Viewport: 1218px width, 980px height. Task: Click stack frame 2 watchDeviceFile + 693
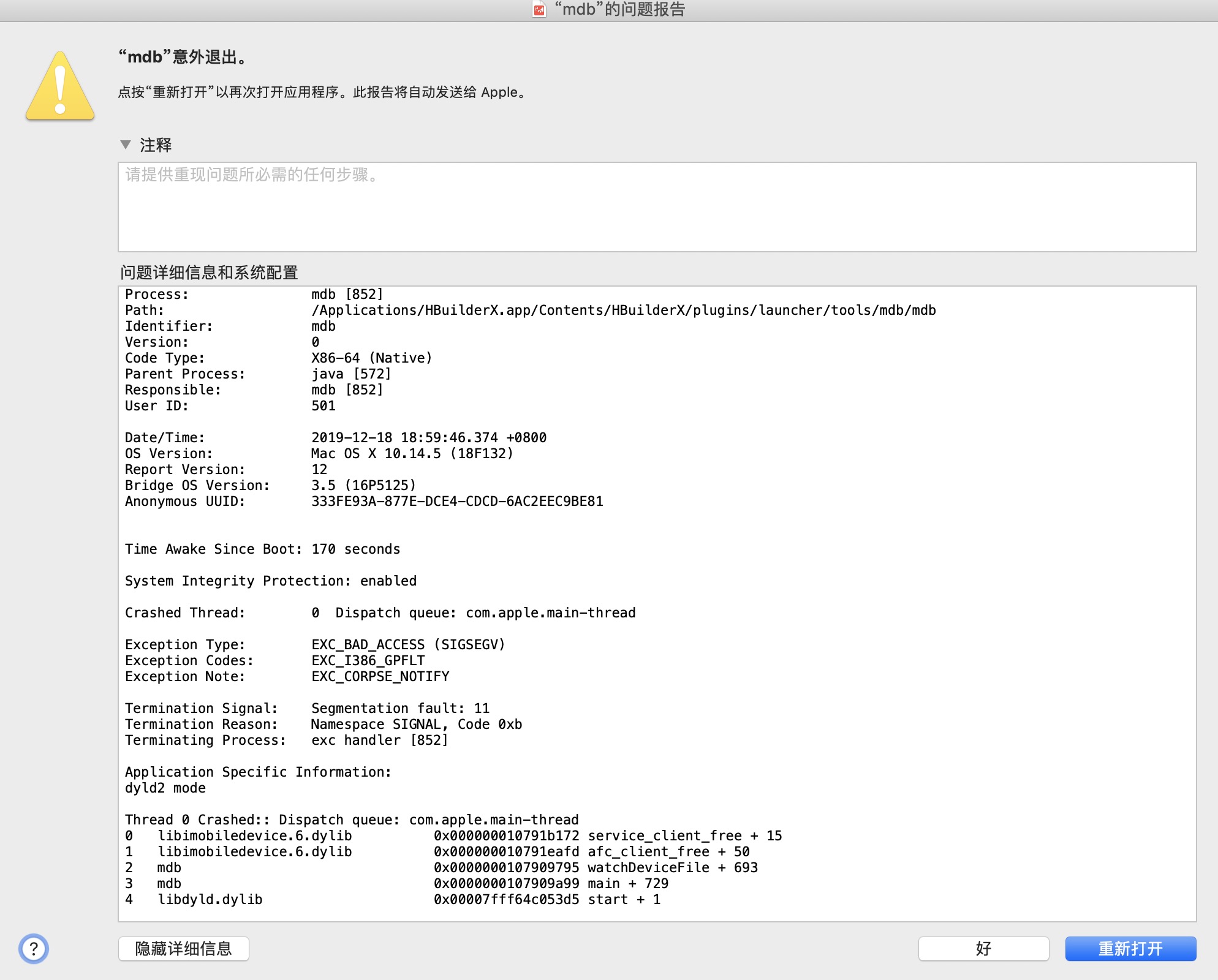click(442, 868)
